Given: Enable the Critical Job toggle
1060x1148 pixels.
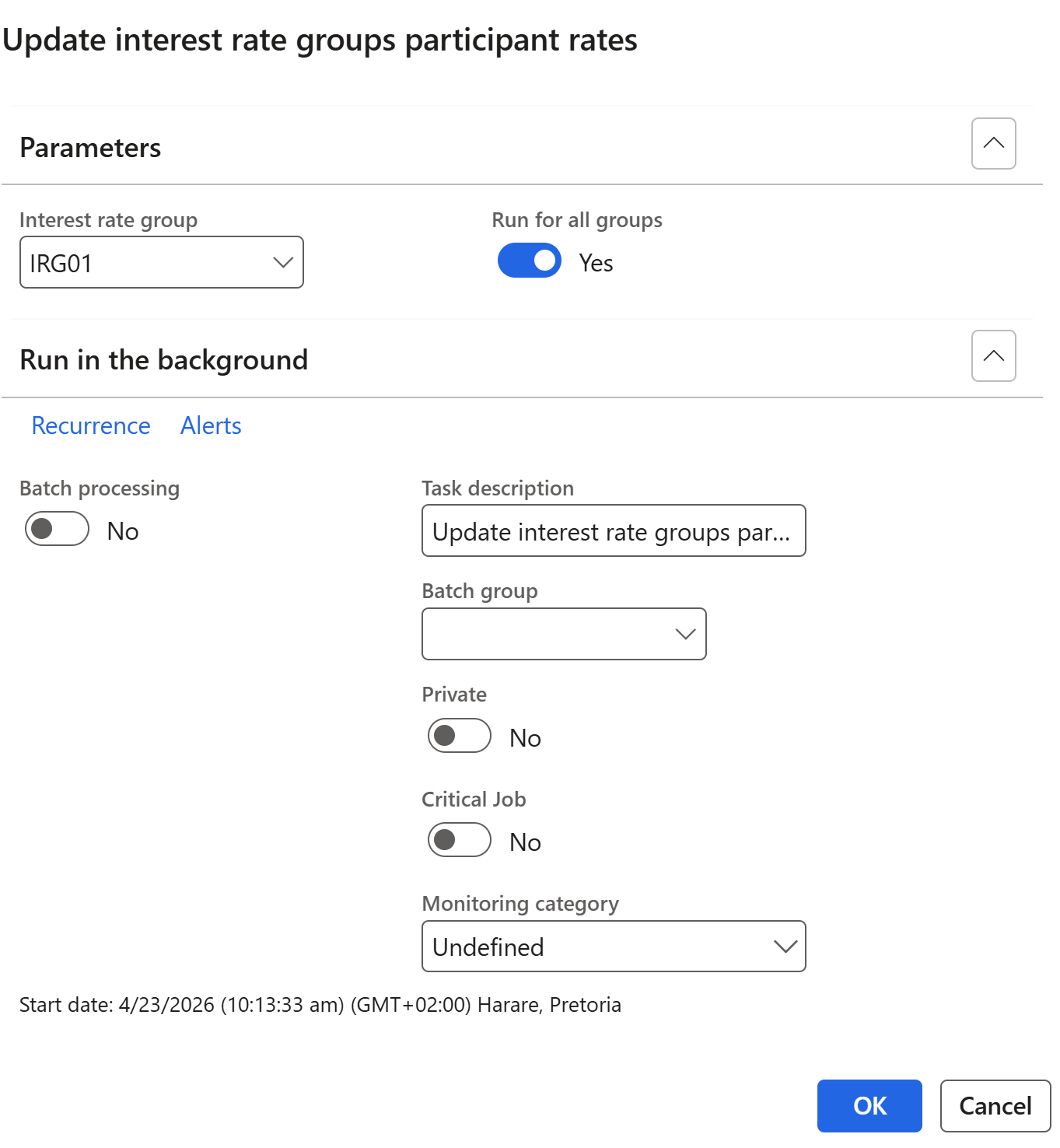Looking at the screenshot, I should (459, 840).
